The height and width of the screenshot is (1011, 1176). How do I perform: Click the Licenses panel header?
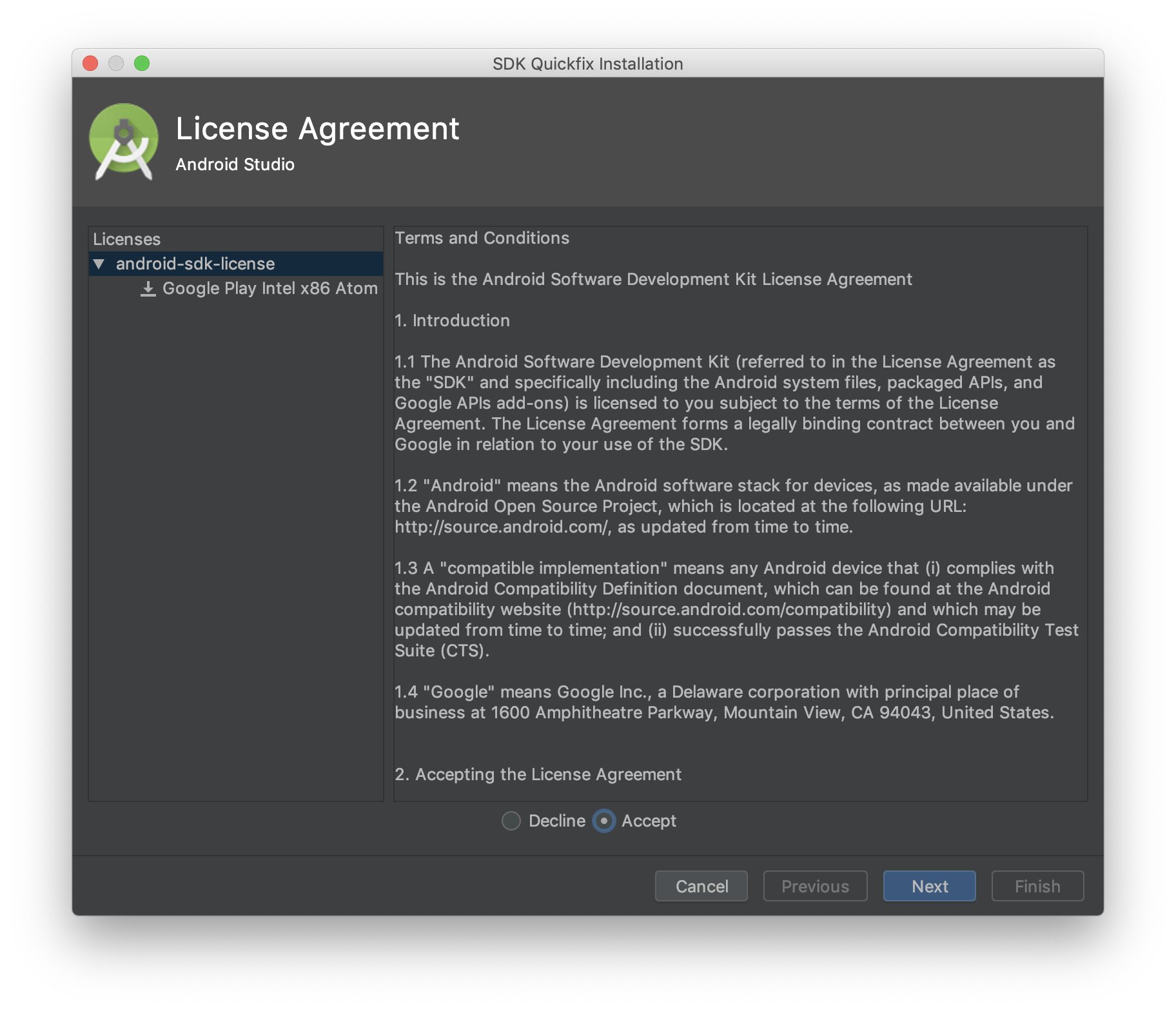click(127, 239)
